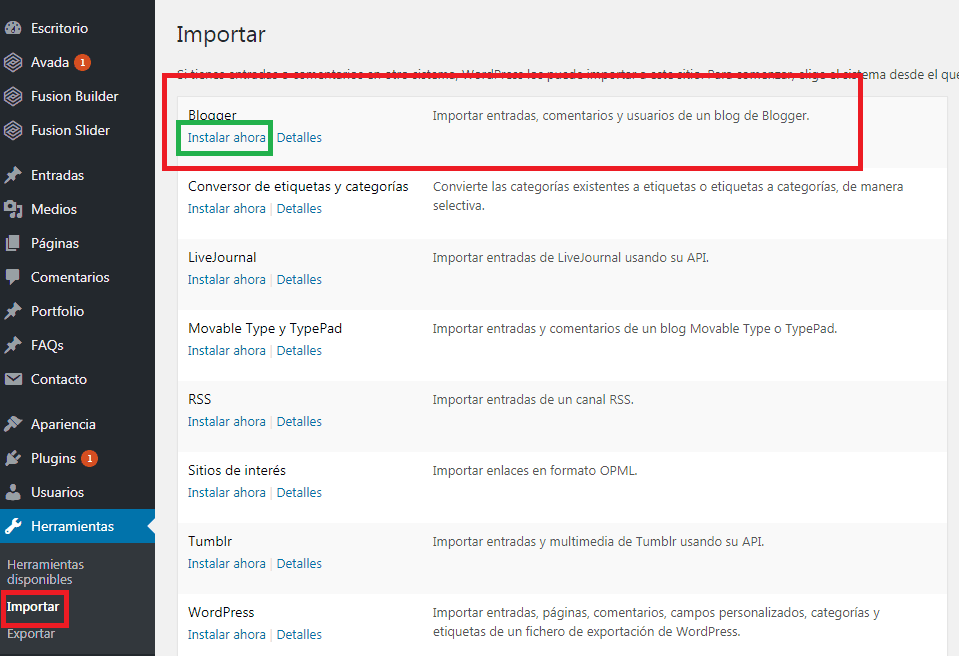The image size is (959, 656).
Task: View Detalles for WordPress importer
Action: click(x=299, y=634)
